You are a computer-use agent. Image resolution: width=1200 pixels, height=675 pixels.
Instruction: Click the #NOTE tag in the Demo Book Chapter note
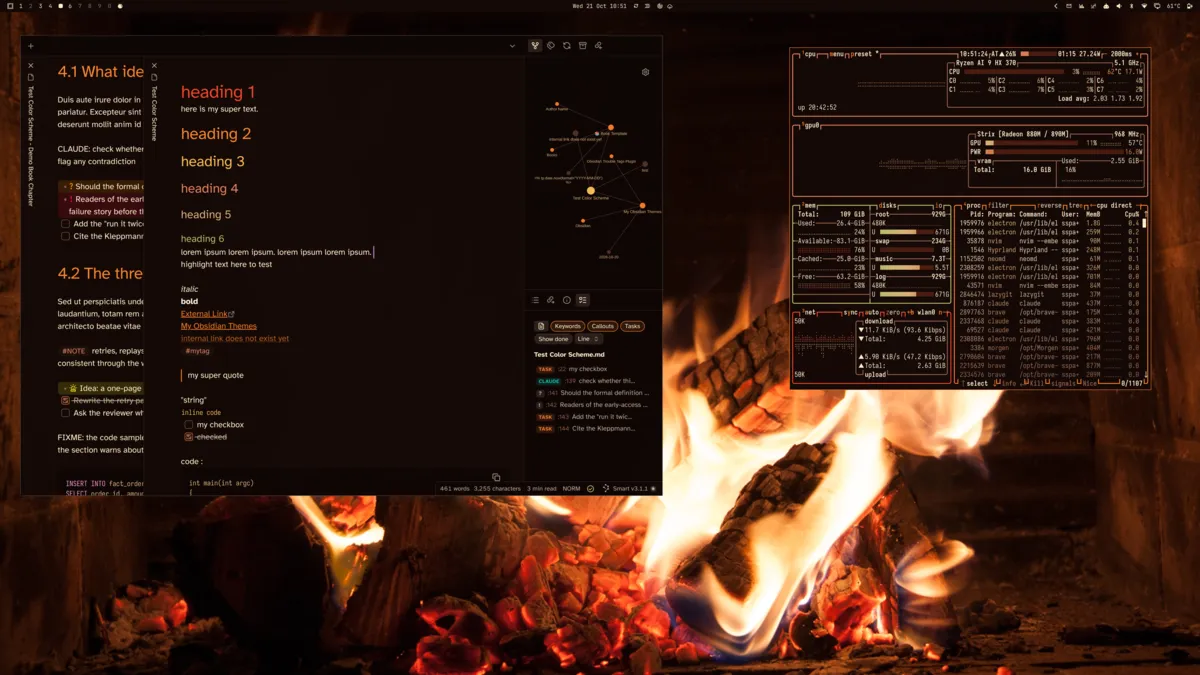click(x=73, y=351)
